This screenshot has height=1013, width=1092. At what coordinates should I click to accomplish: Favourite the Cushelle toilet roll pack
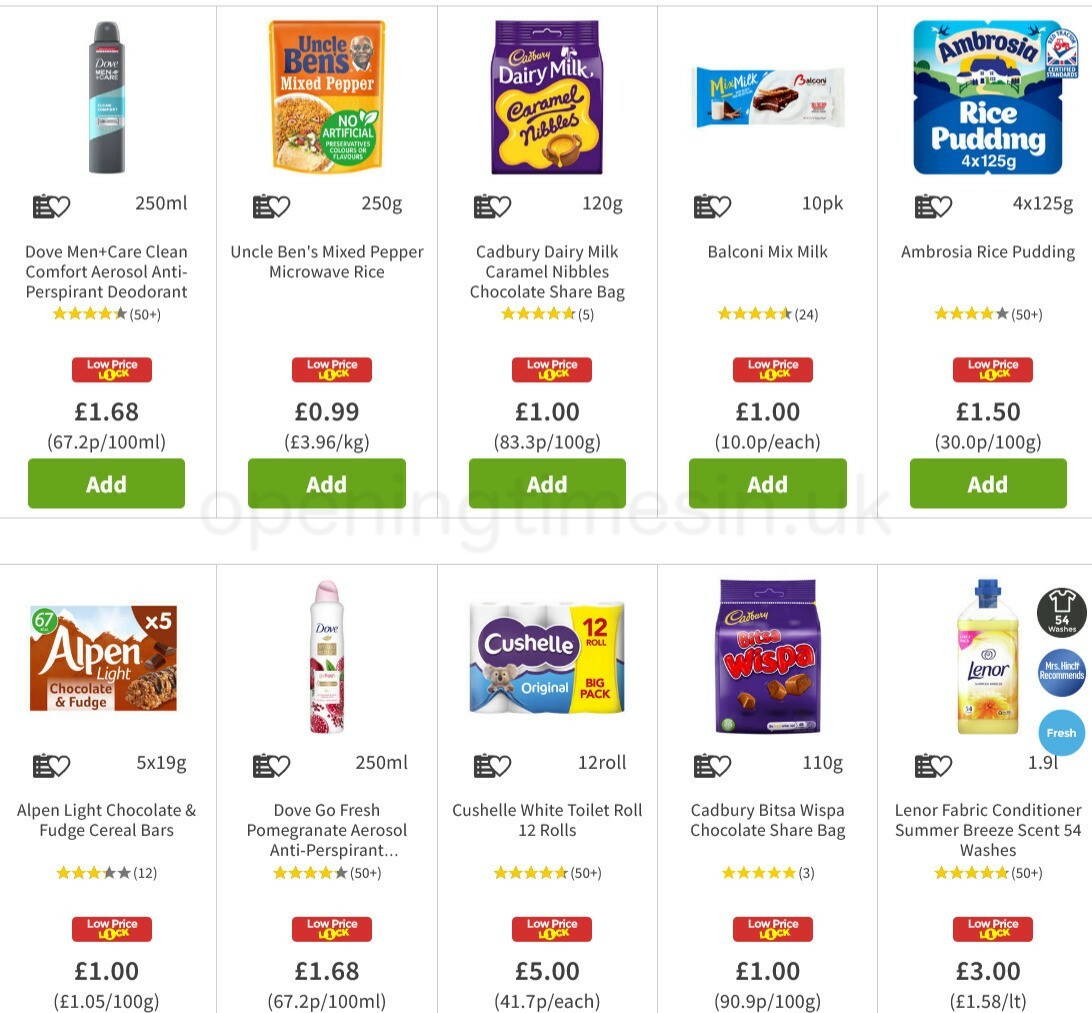502,765
